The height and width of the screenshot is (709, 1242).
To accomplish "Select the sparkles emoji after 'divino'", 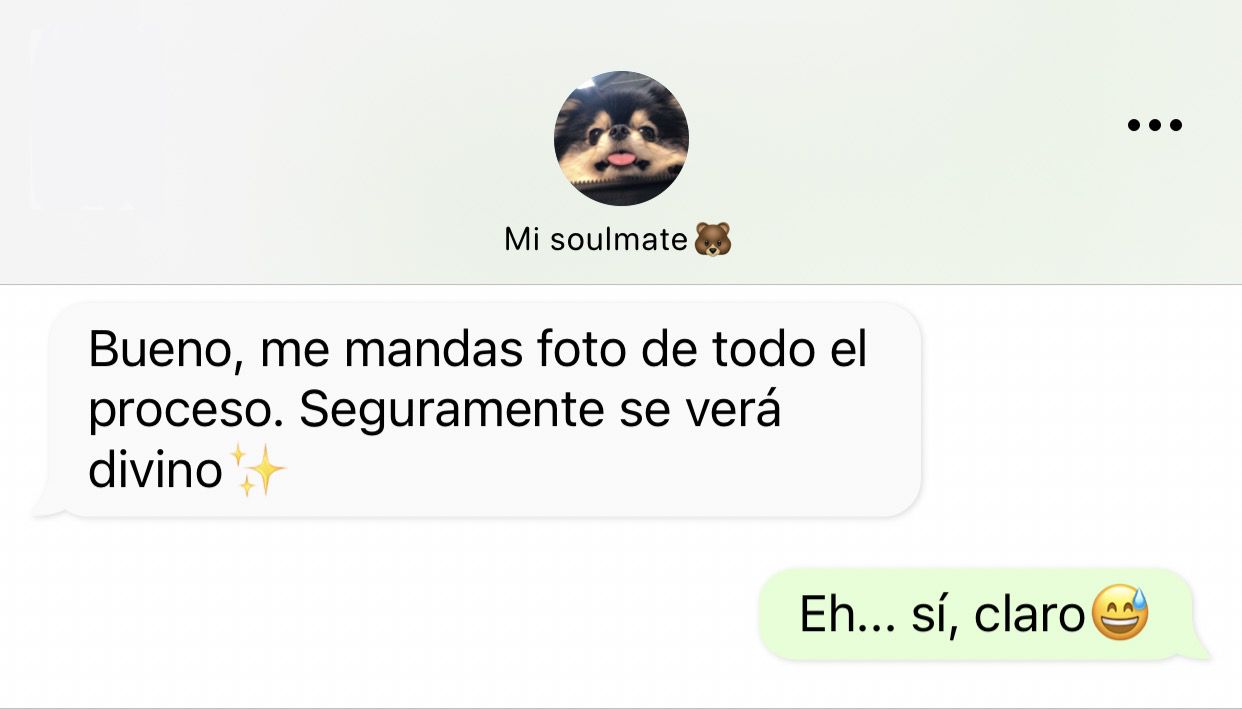I will tap(258, 471).
